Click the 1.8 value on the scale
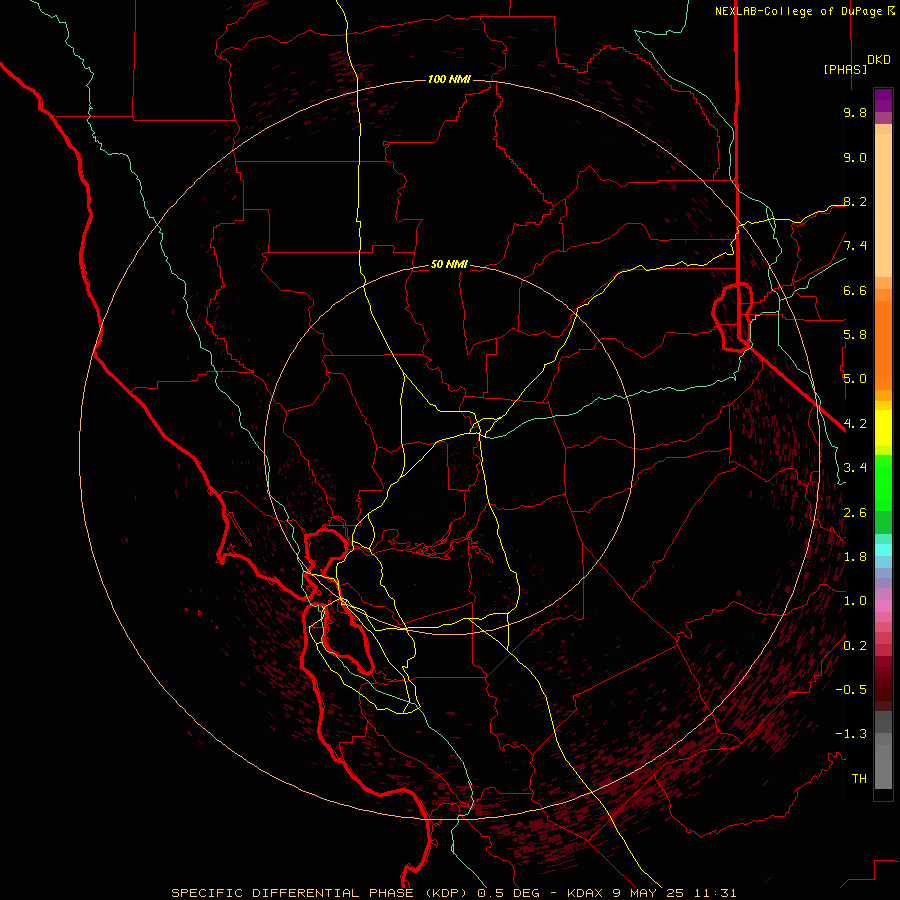The width and height of the screenshot is (900, 900). coord(855,557)
